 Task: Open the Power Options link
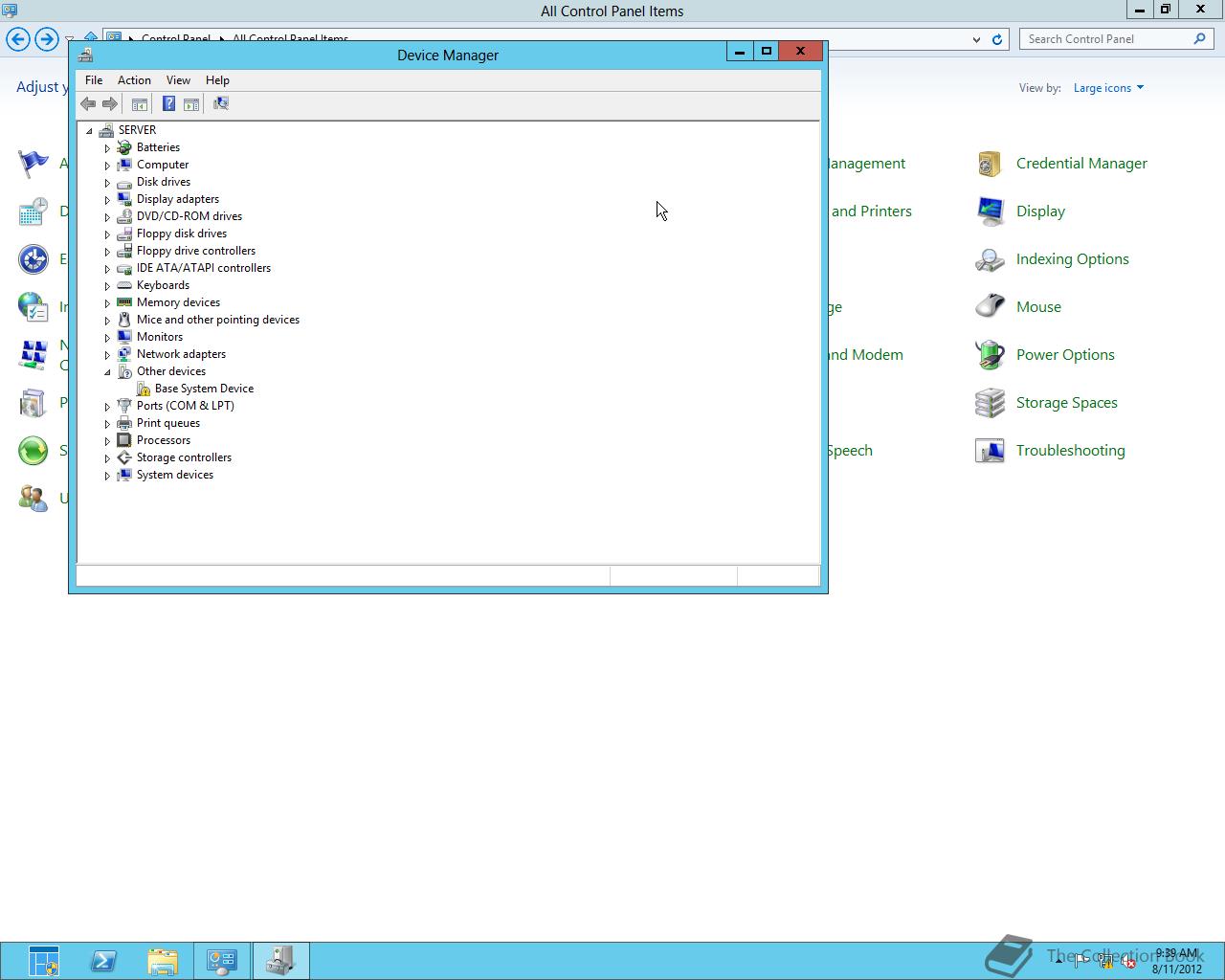(1065, 355)
